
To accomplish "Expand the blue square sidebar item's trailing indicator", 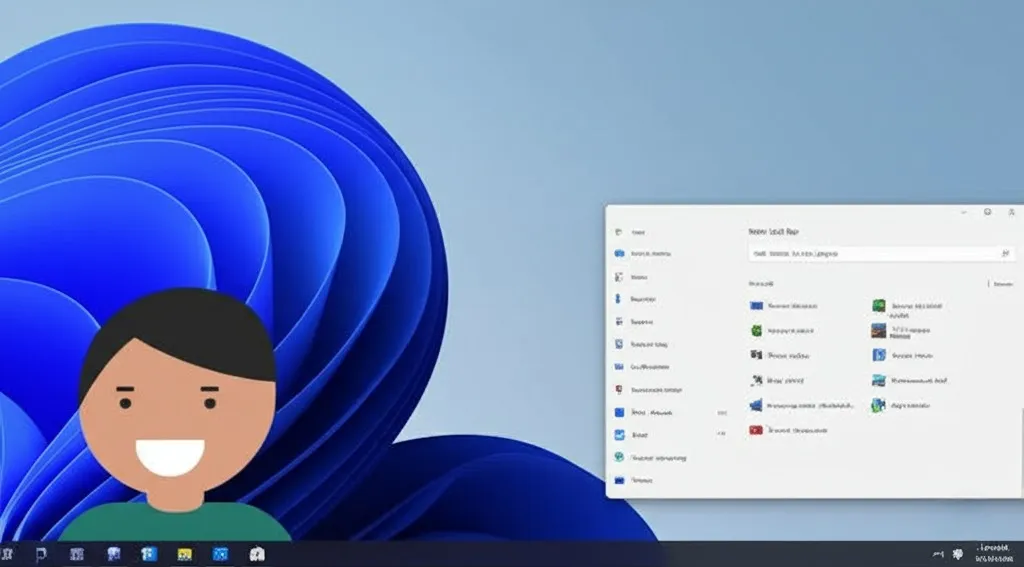I will coord(721,412).
